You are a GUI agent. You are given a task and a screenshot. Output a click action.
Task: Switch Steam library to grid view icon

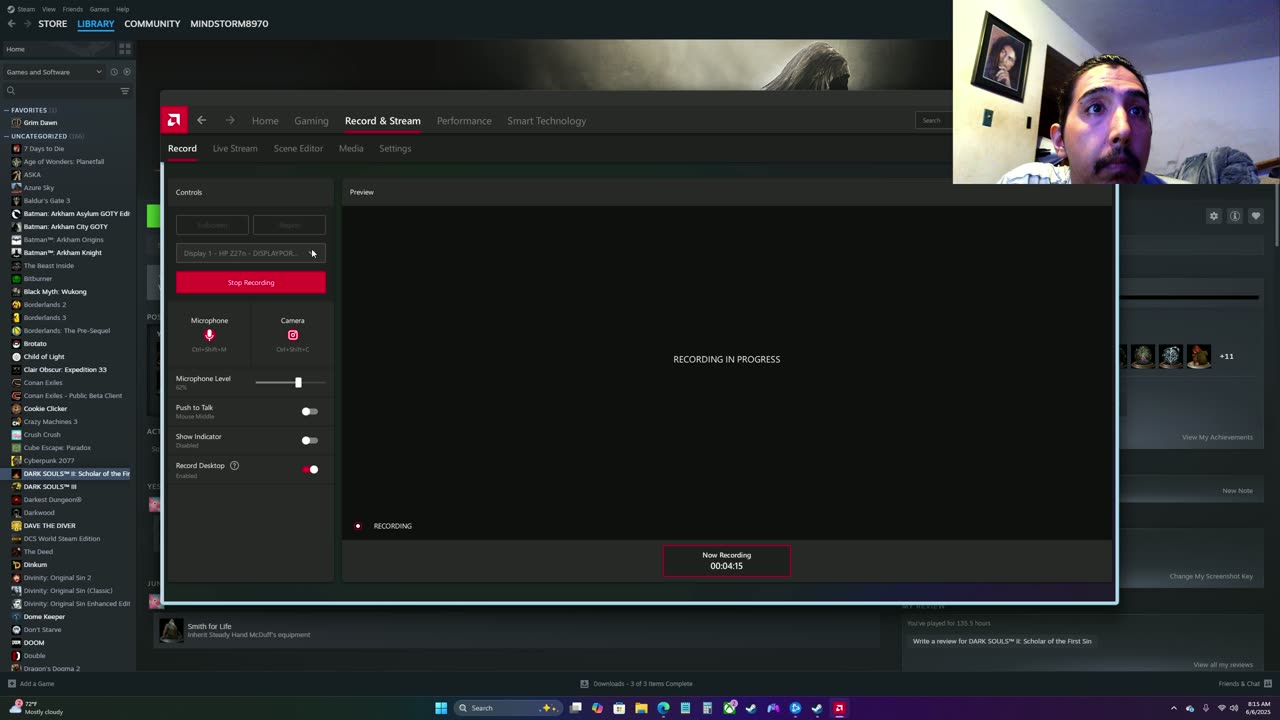[125, 48]
